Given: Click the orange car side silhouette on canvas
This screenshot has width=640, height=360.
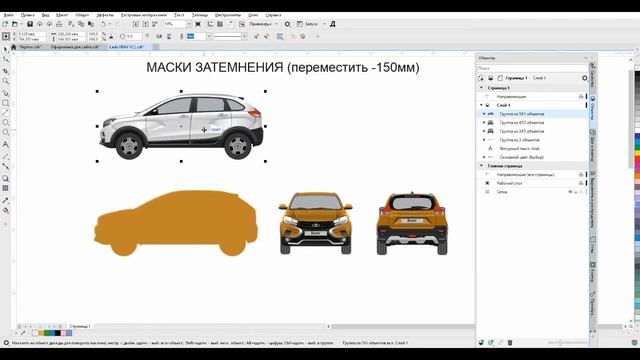Looking at the screenshot, I should click(176, 223).
